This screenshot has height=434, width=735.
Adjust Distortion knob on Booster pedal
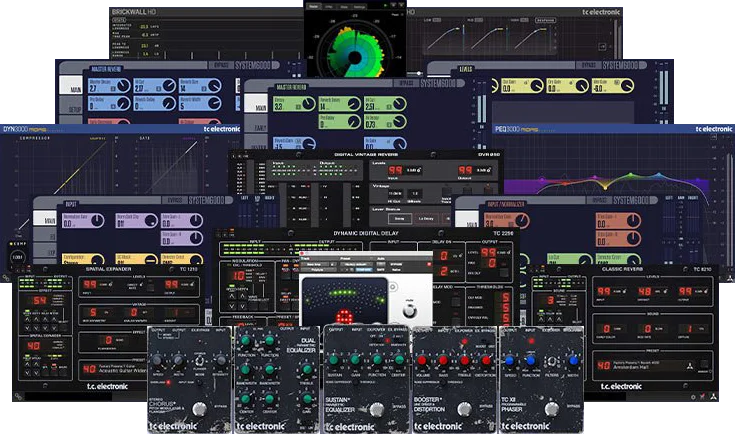(486, 360)
